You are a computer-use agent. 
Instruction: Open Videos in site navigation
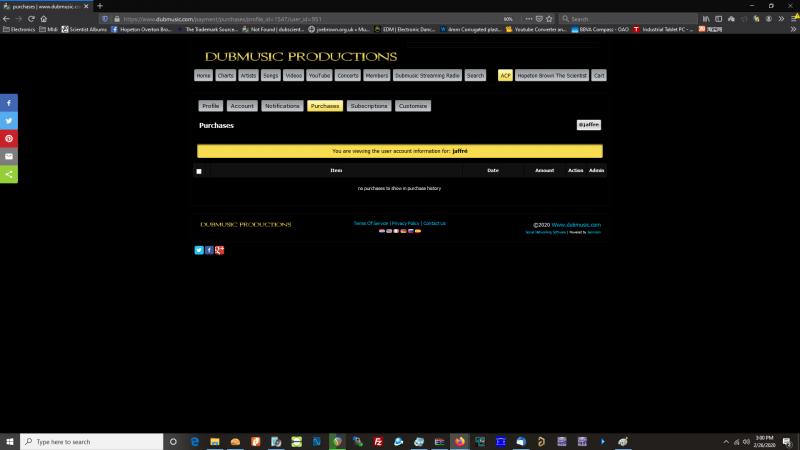pyautogui.click(x=293, y=76)
